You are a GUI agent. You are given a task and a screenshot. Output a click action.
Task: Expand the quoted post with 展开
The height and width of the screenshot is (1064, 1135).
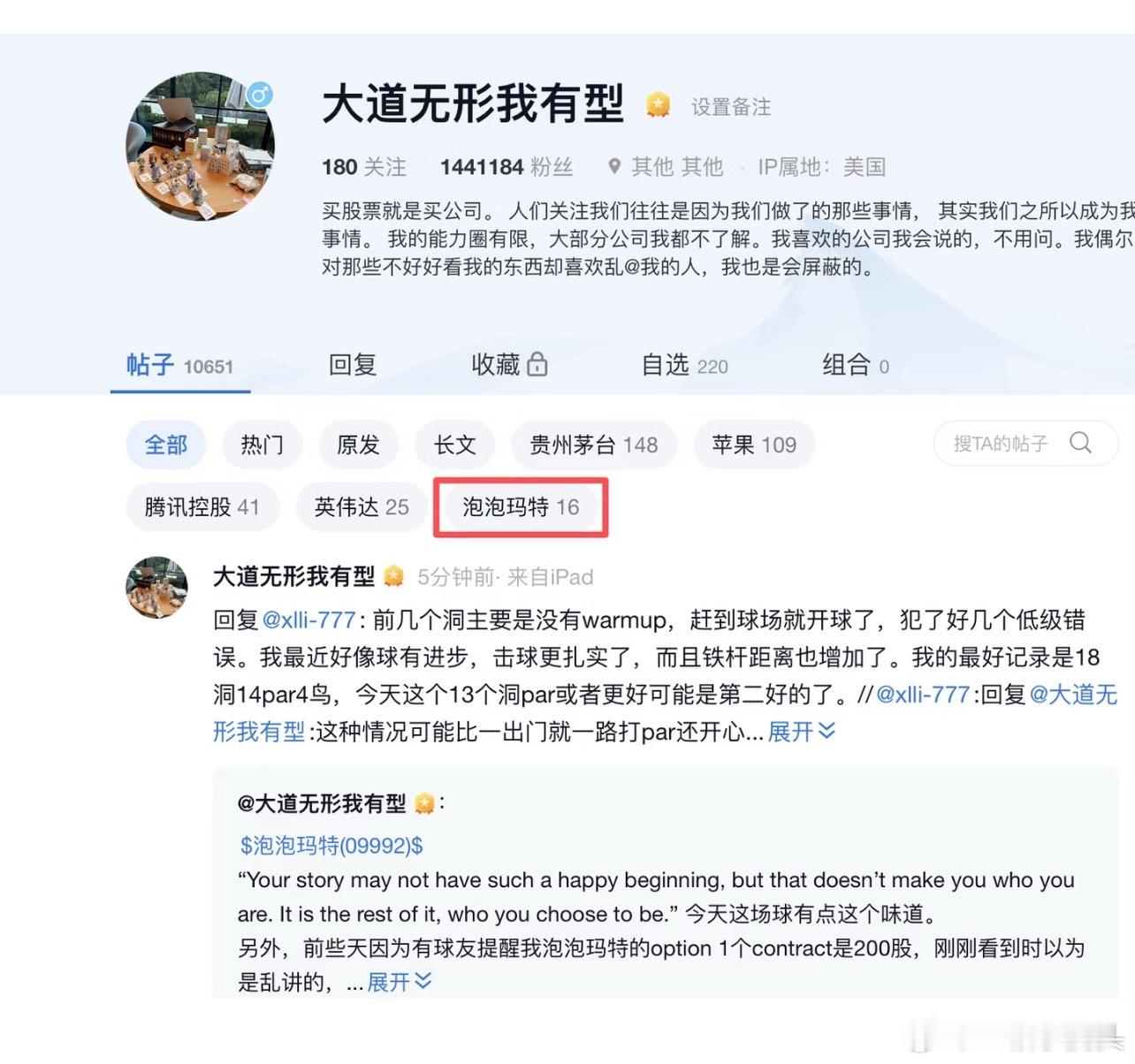pyautogui.click(x=399, y=982)
